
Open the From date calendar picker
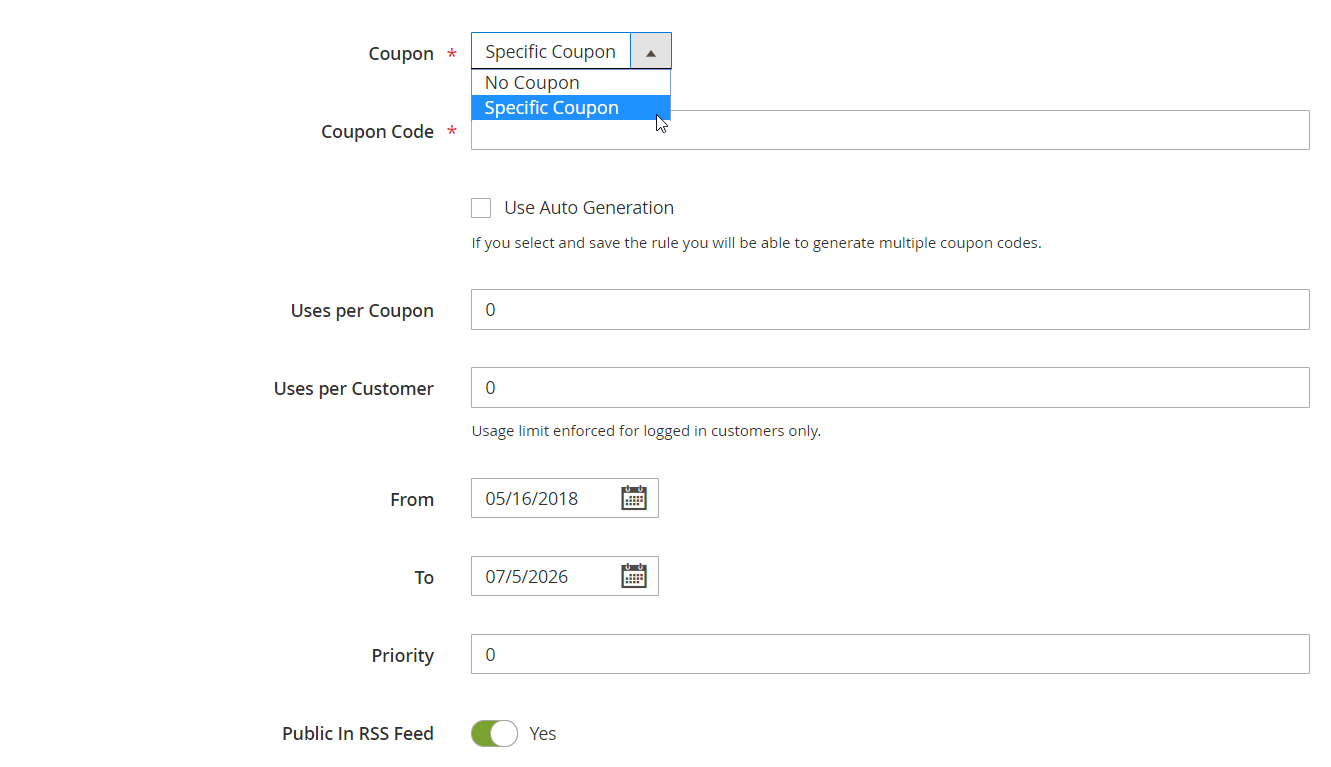[x=634, y=498]
